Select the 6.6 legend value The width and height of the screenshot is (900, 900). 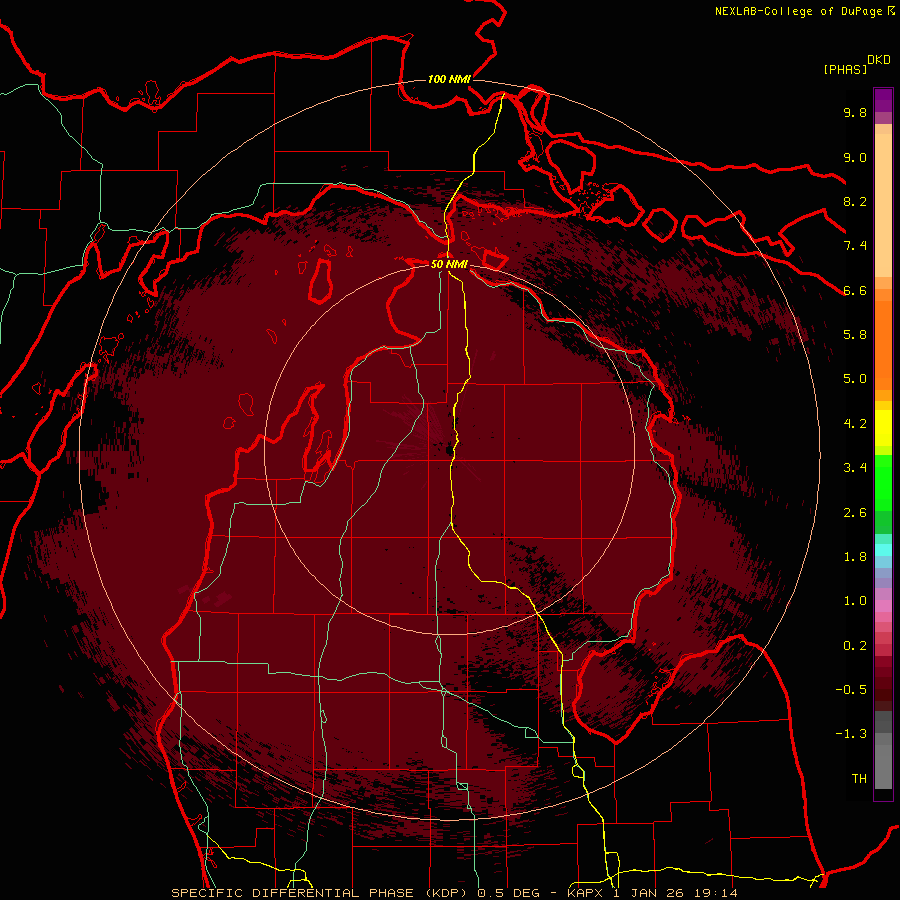(x=855, y=290)
